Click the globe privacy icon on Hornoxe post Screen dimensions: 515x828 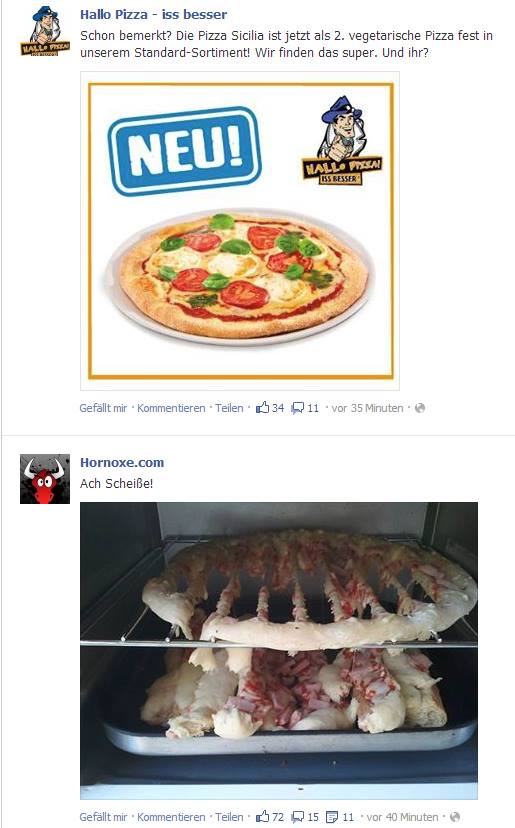click(455, 816)
